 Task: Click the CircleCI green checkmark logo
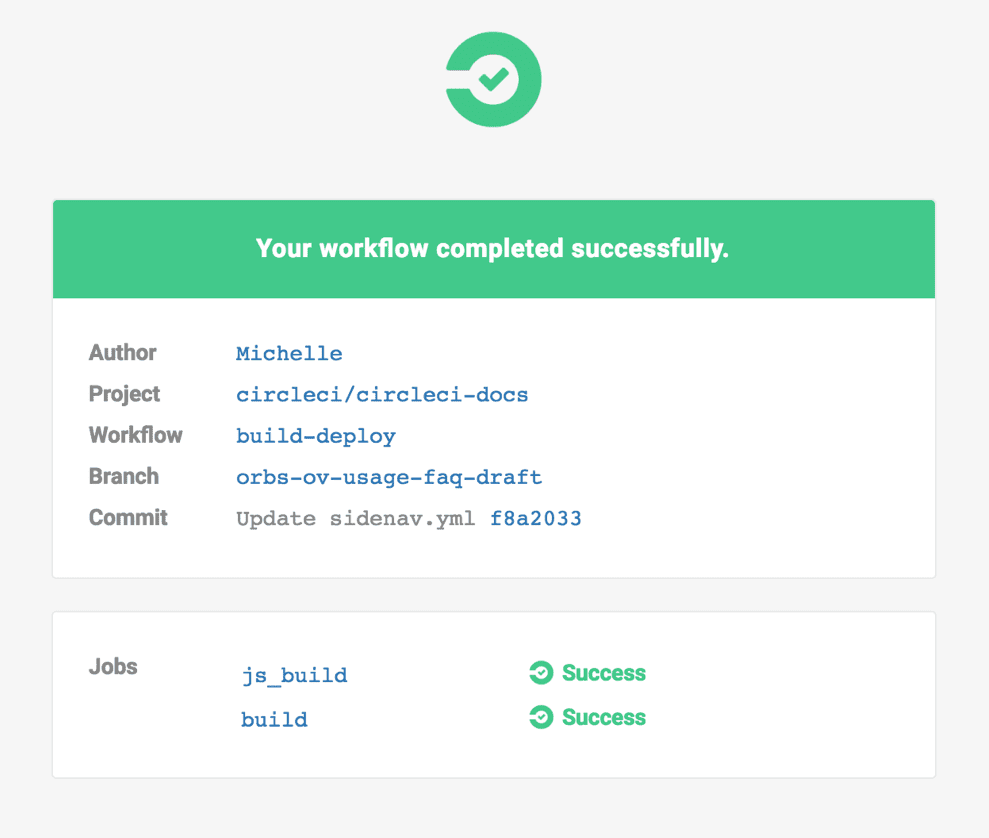click(x=493, y=79)
